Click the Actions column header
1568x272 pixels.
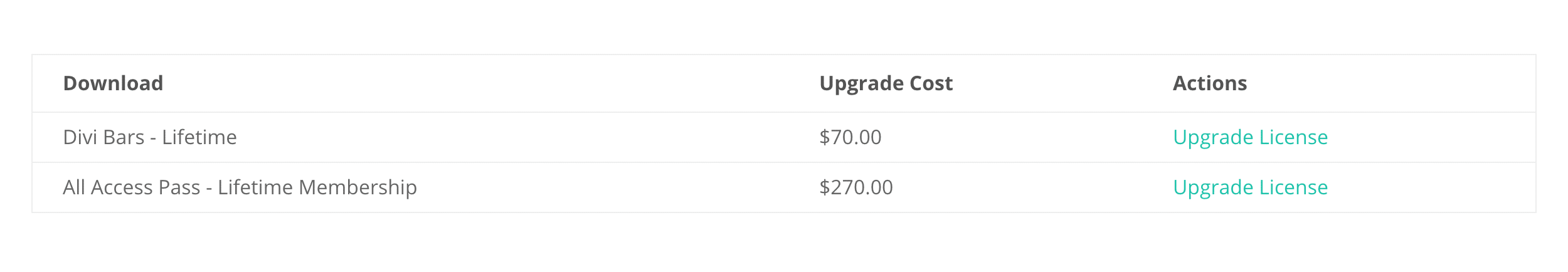(x=1209, y=83)
